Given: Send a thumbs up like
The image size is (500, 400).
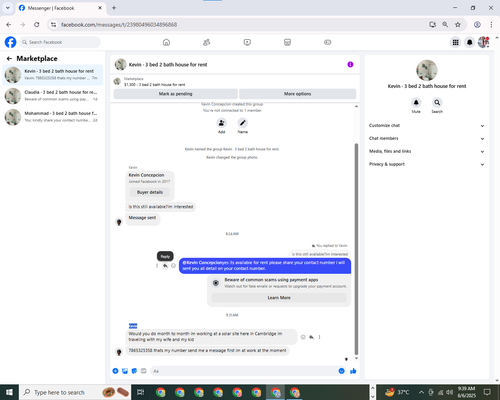Looking at the screenshot, I should [x=353, y=371].
